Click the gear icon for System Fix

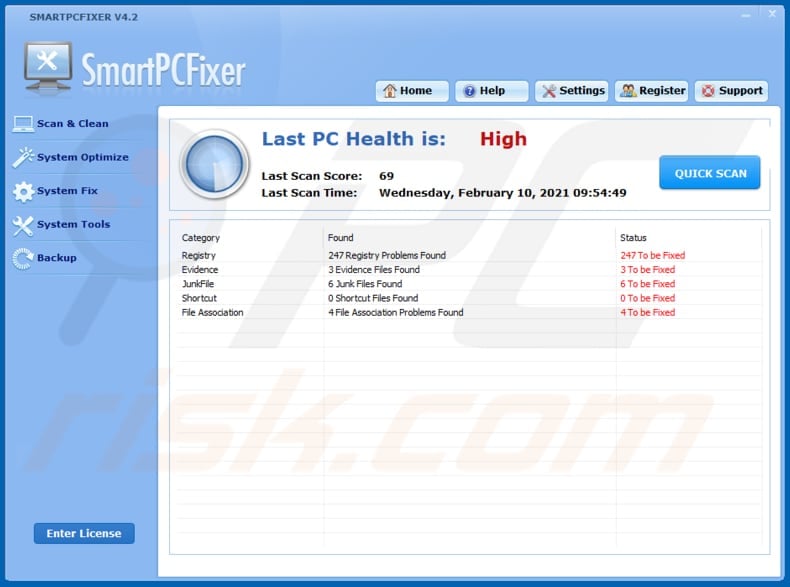[x=23, y=191]
